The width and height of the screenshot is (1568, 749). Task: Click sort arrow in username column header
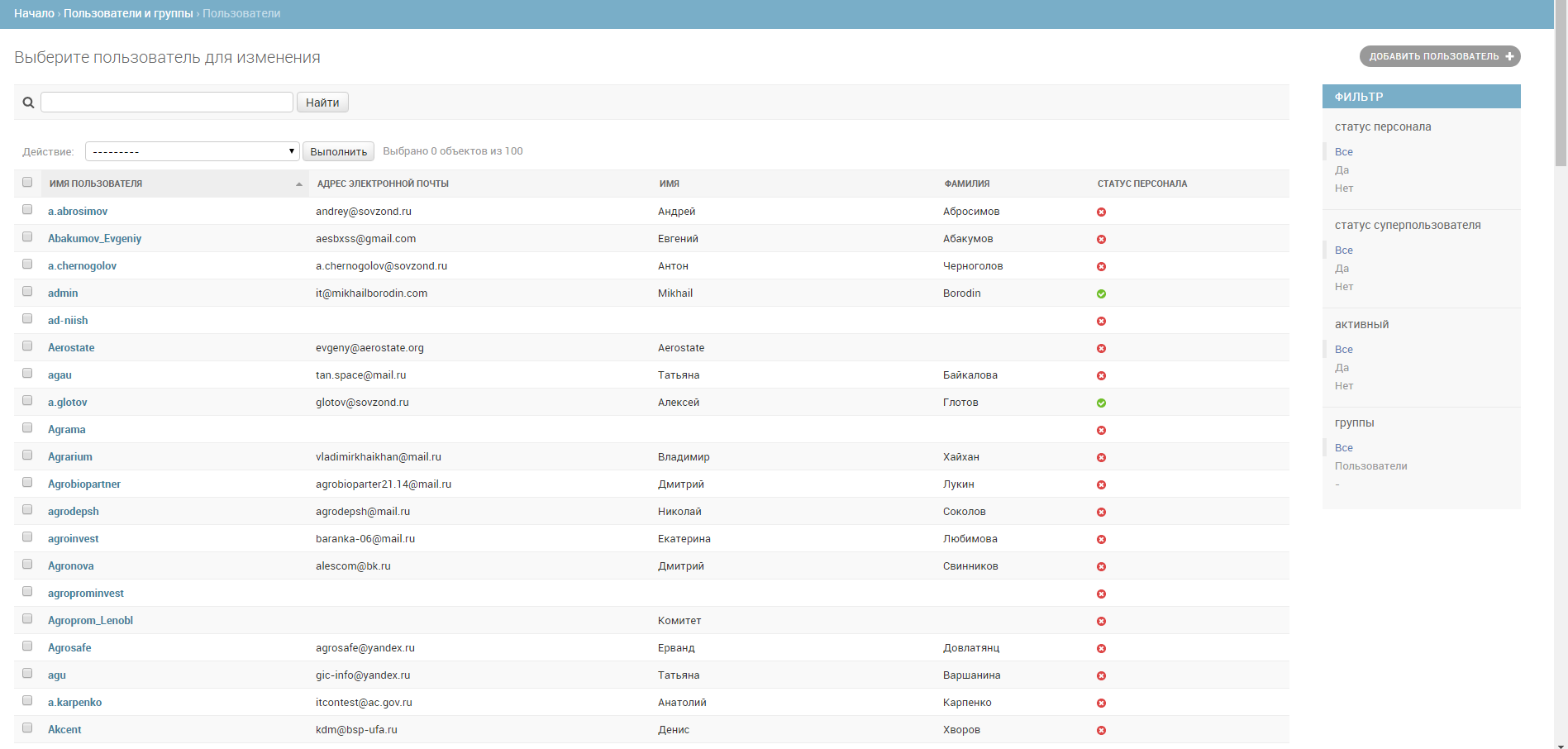tap(299, 184)
